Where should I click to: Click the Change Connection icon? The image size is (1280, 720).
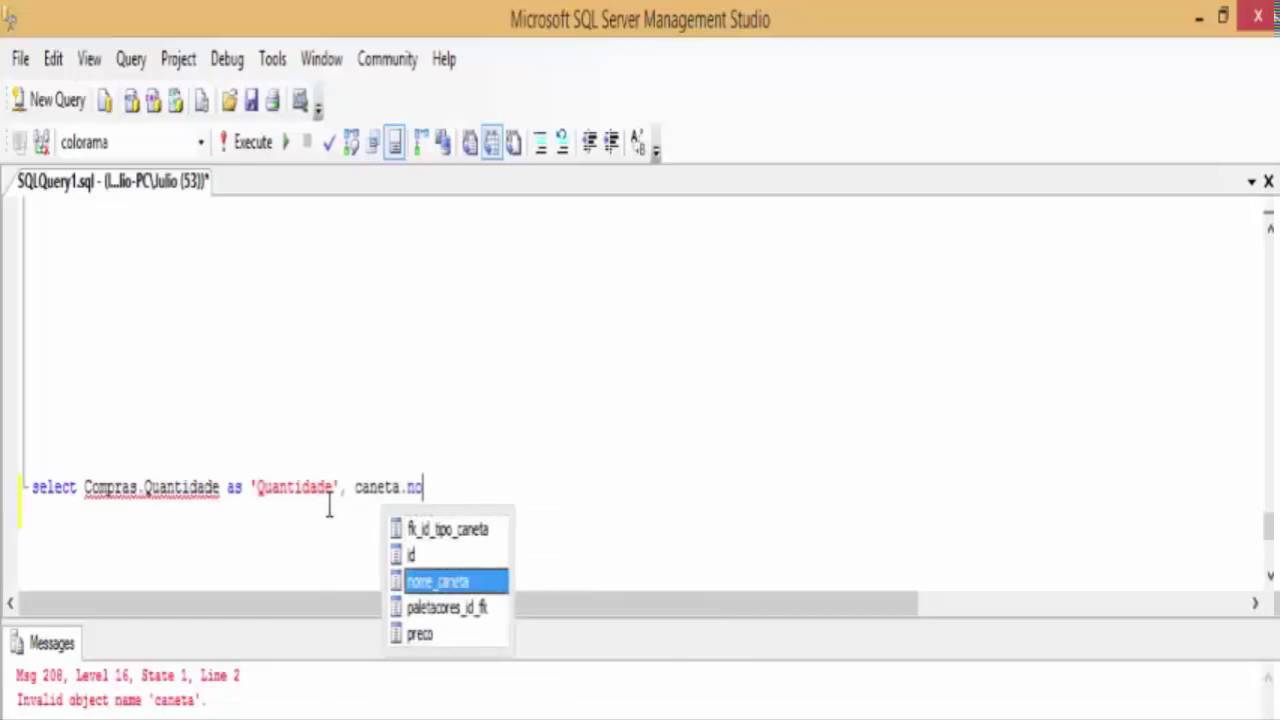[41, 142]
